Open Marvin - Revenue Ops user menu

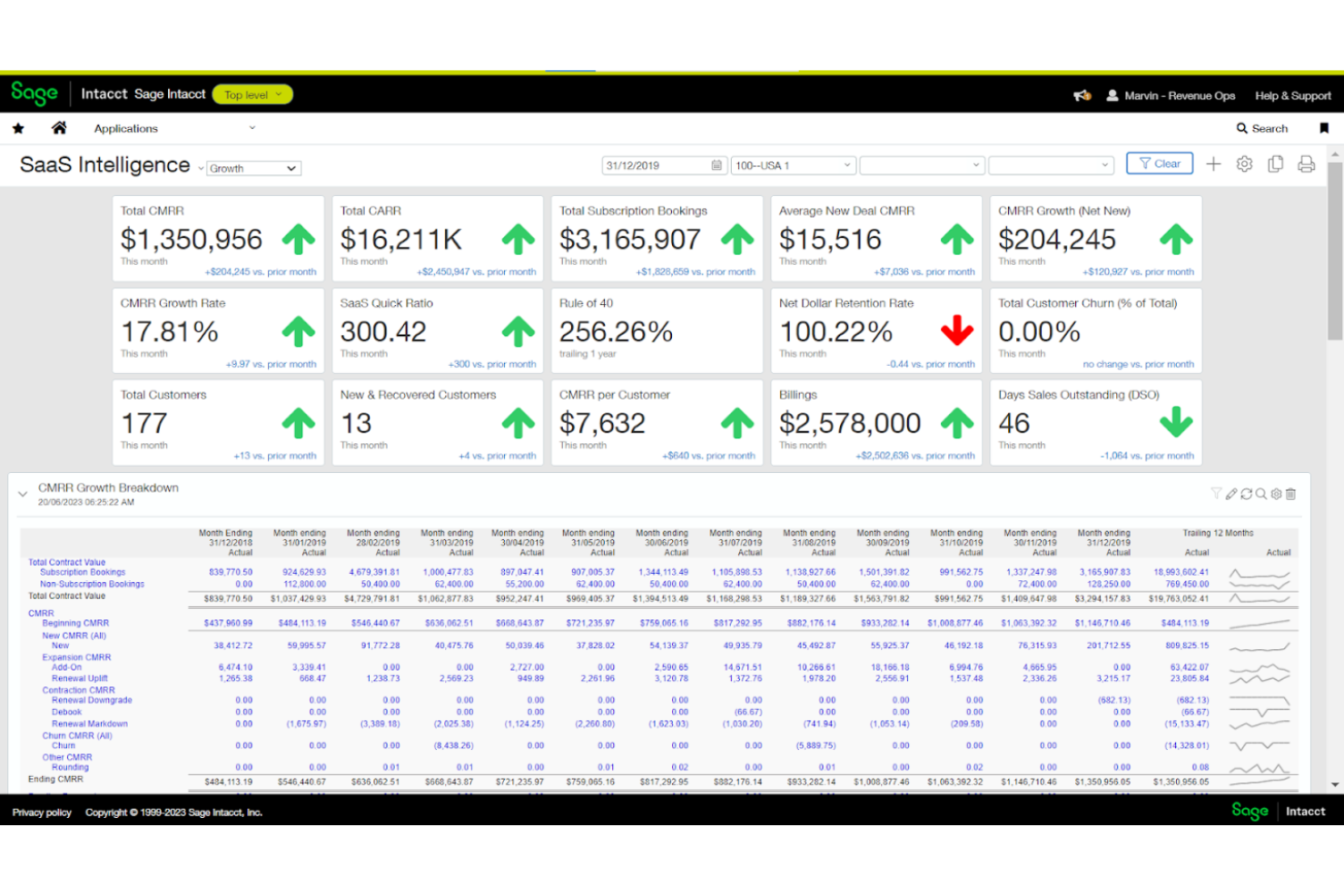click(1171, 95)
